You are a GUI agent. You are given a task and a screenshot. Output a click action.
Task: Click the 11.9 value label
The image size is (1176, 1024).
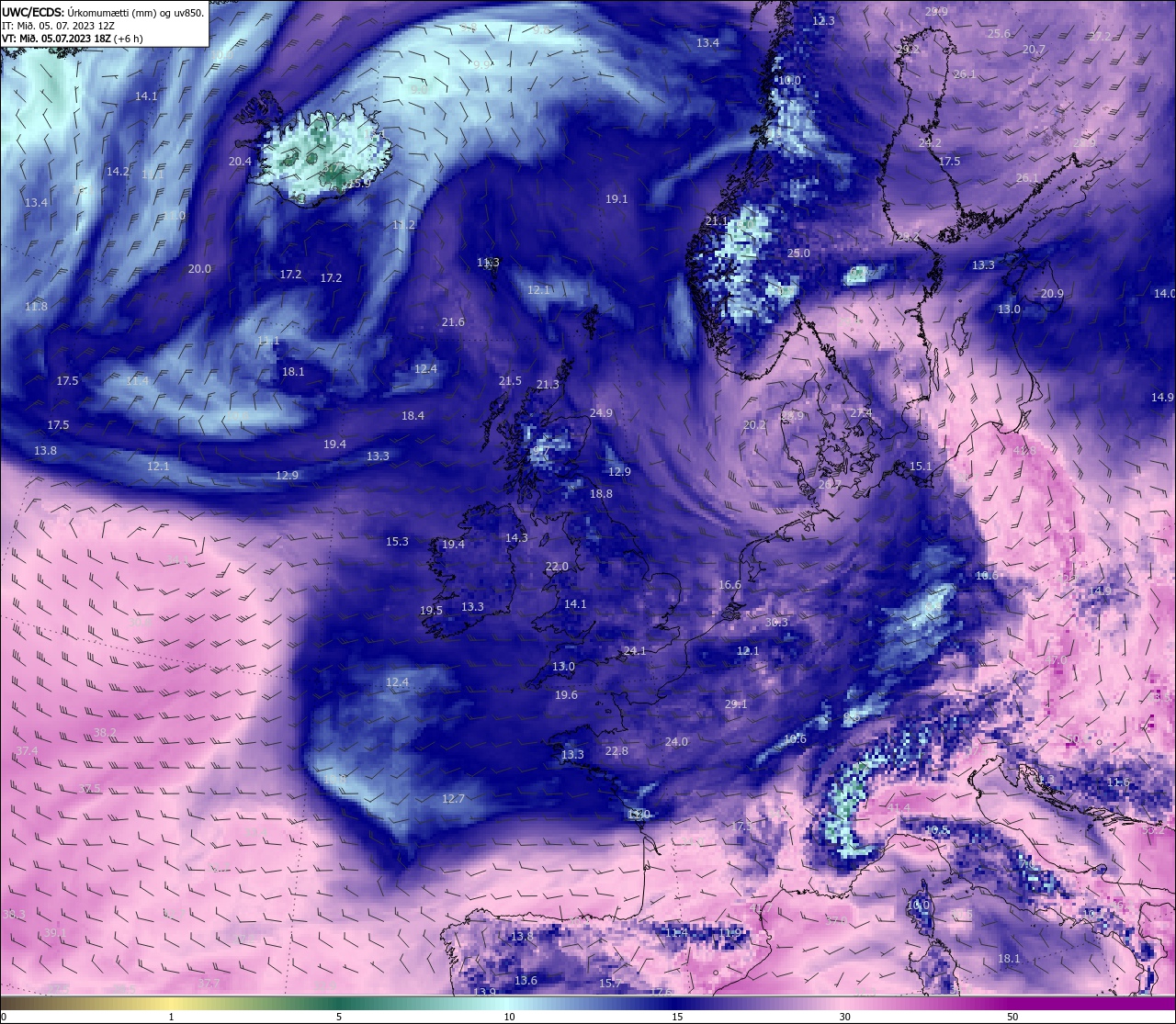tap(729, 933)
